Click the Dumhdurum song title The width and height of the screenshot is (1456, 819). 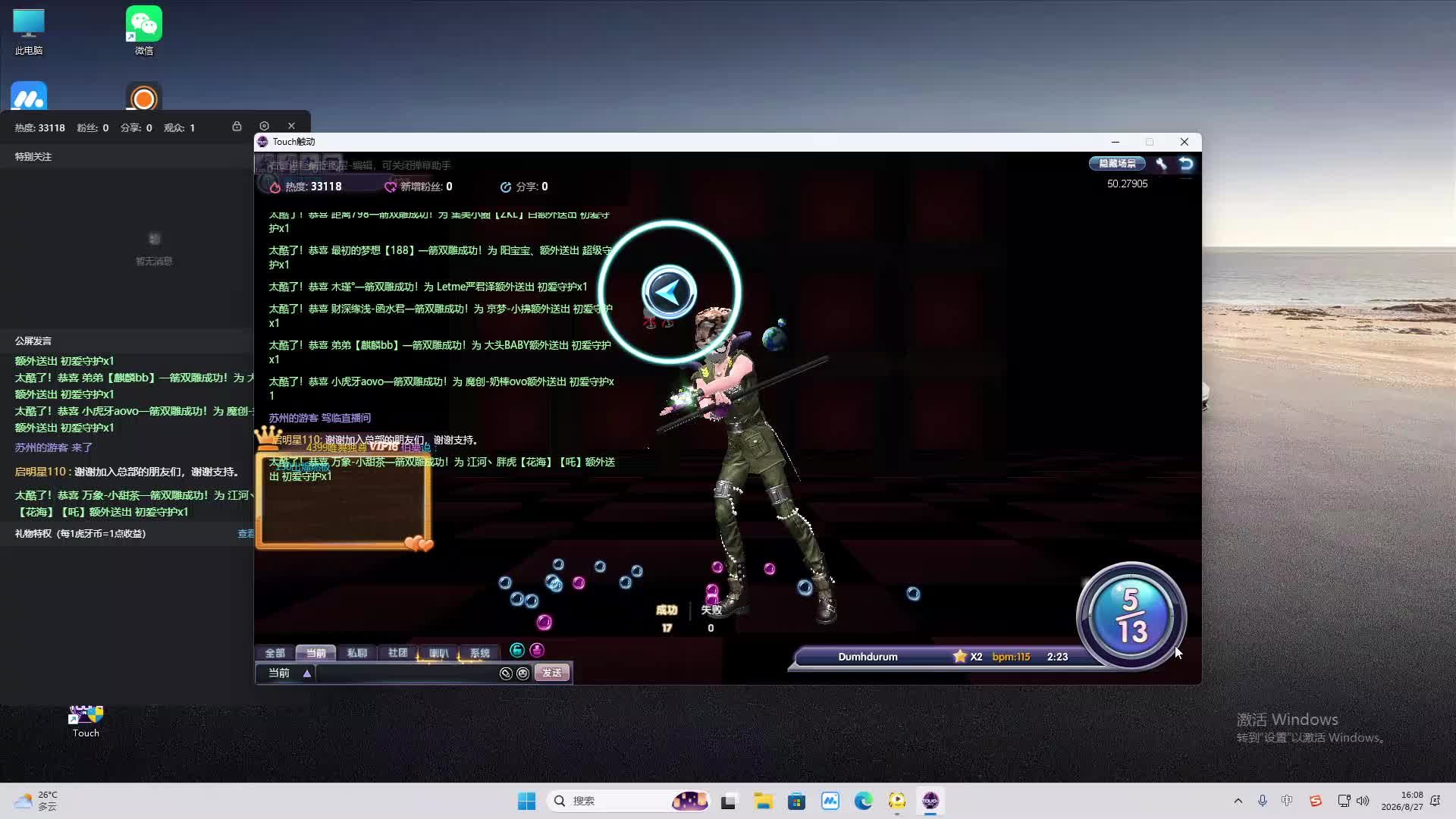click(x=868, y=657)
